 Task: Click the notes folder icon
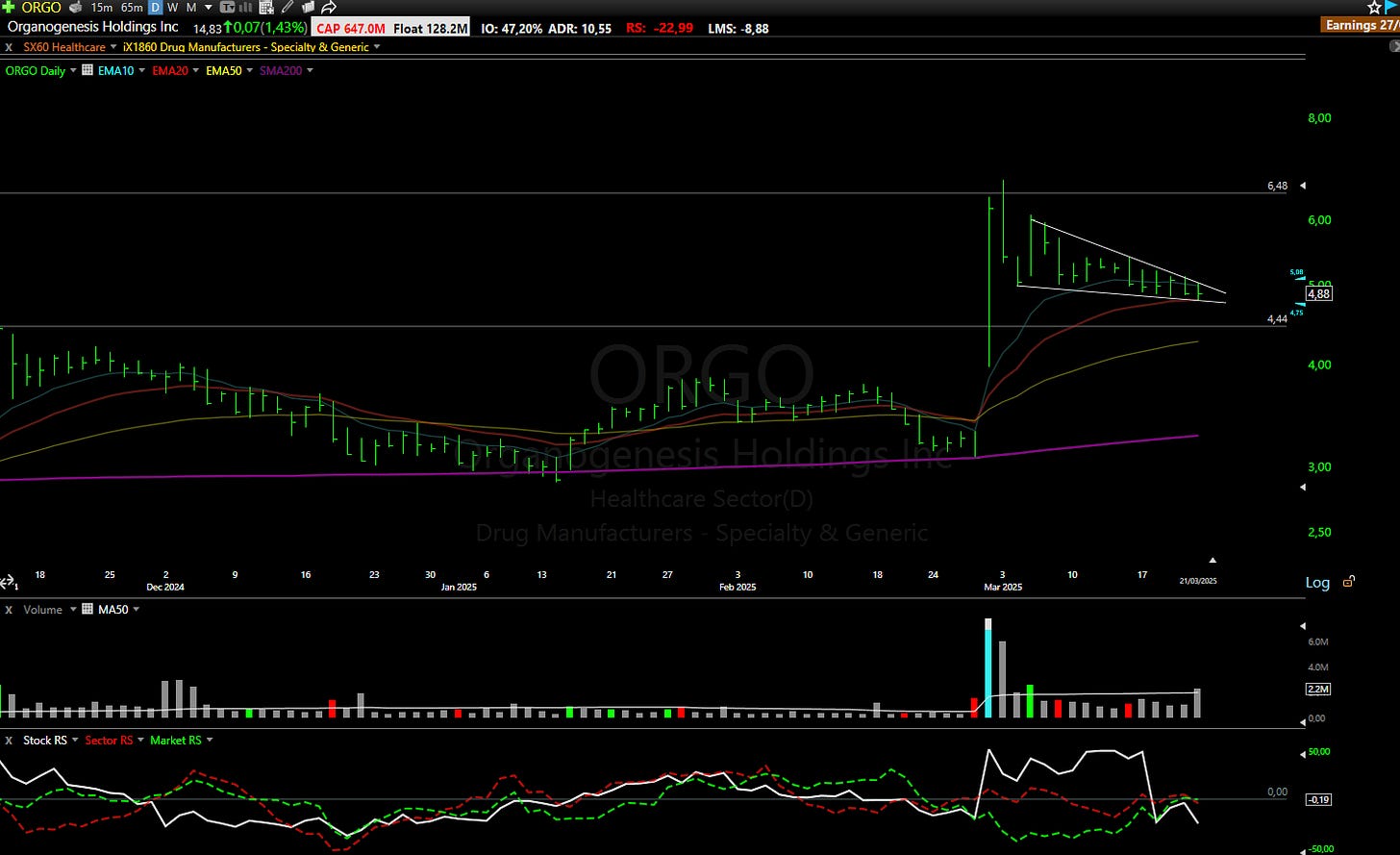[308, 8]
